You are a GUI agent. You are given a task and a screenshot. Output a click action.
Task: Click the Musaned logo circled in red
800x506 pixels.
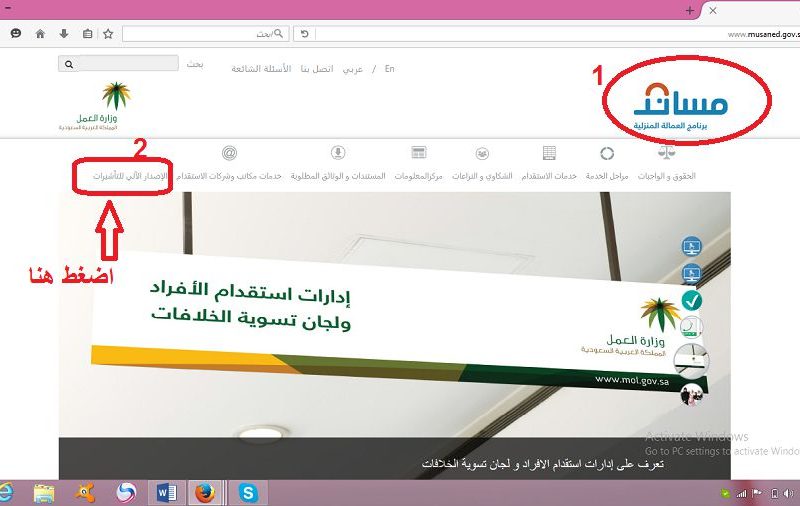(684, 103)
